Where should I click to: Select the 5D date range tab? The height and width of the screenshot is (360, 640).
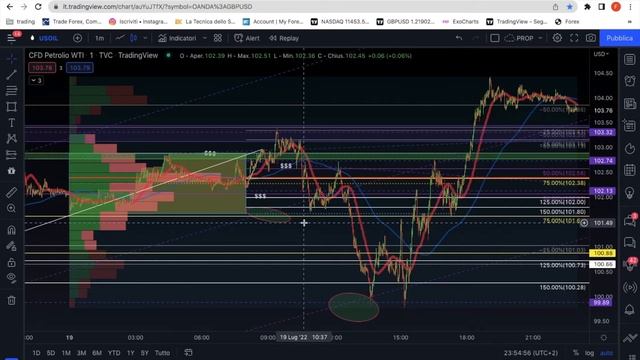click(51, 353)
